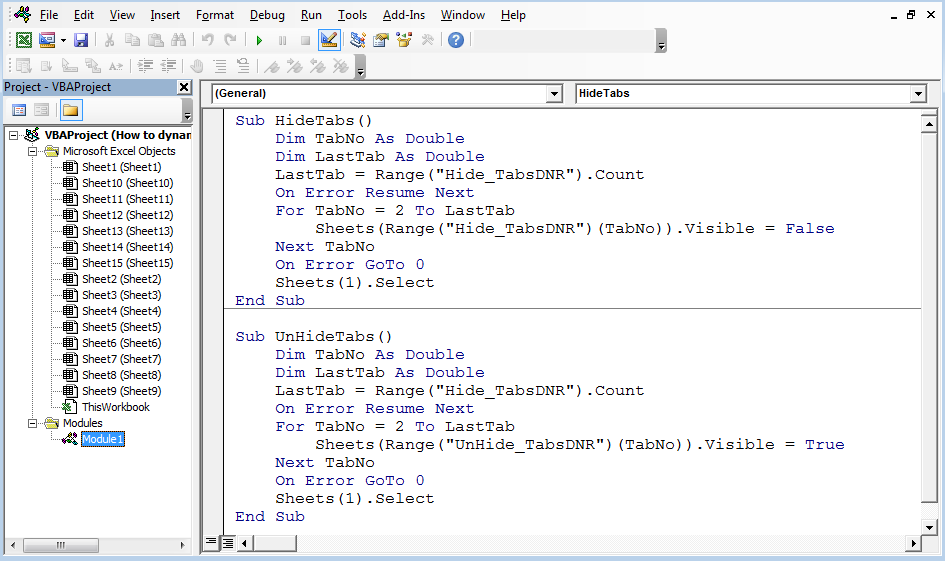
Task: Open the Insert menu
Action: [165, 15]
